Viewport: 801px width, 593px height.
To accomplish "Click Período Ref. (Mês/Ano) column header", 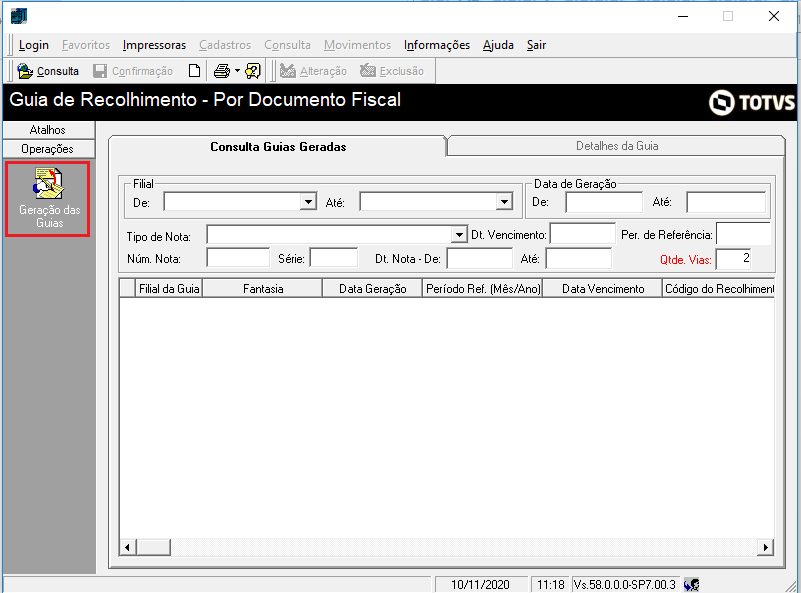I will pos(483,289).
